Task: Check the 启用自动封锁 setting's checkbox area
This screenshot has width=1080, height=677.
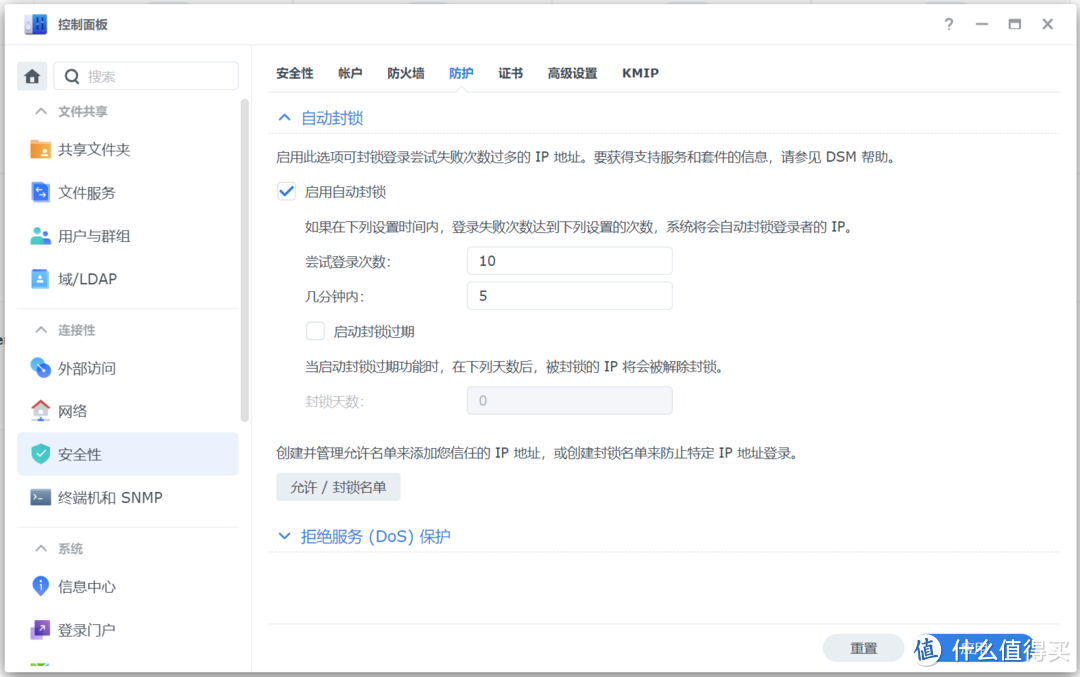Action: tap(286, 191)
